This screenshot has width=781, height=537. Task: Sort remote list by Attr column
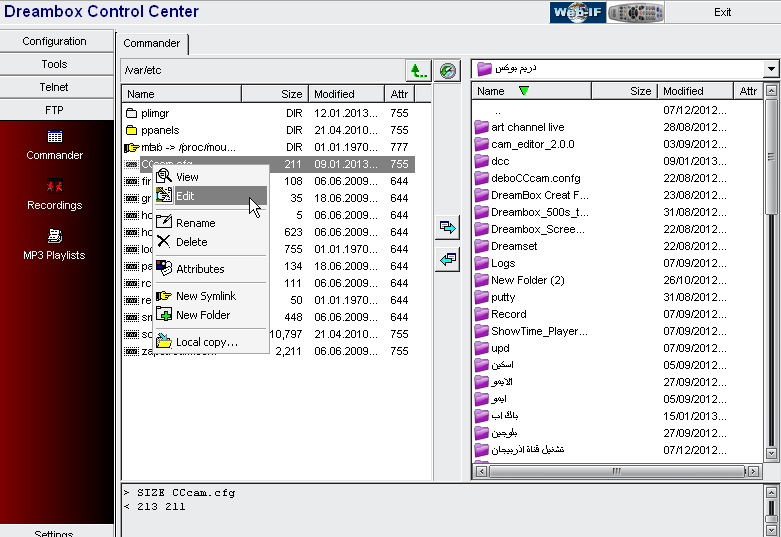click(399, 94)
